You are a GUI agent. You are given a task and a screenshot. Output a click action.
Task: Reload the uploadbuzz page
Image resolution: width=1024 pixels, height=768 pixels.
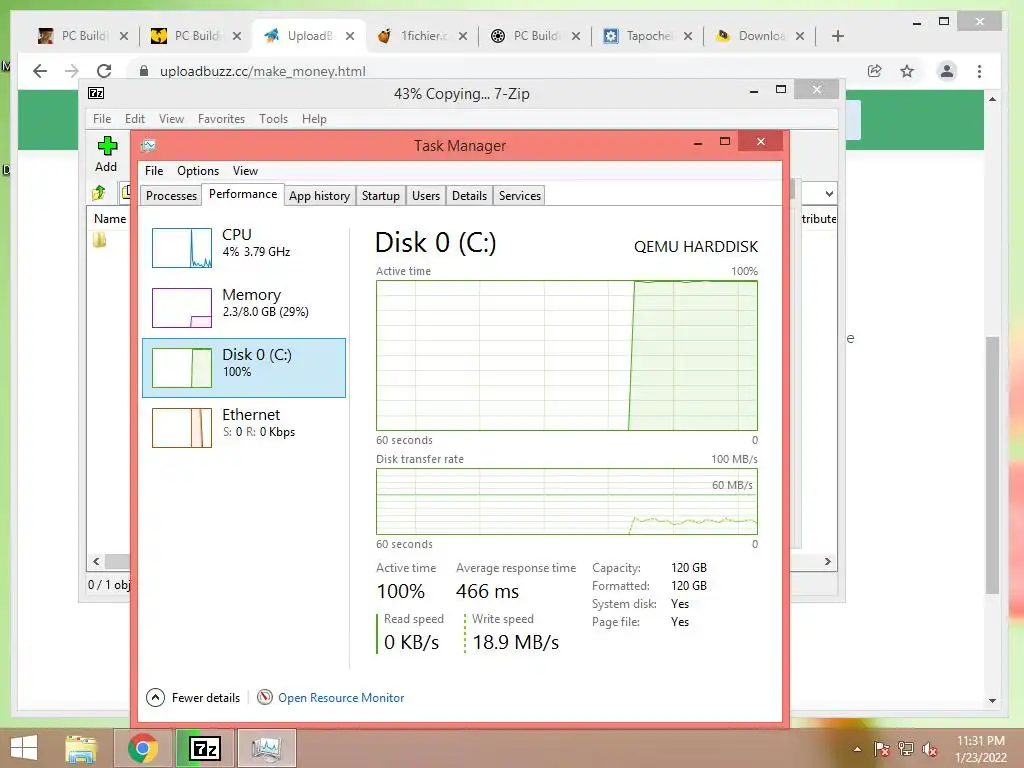pos(104,71)
